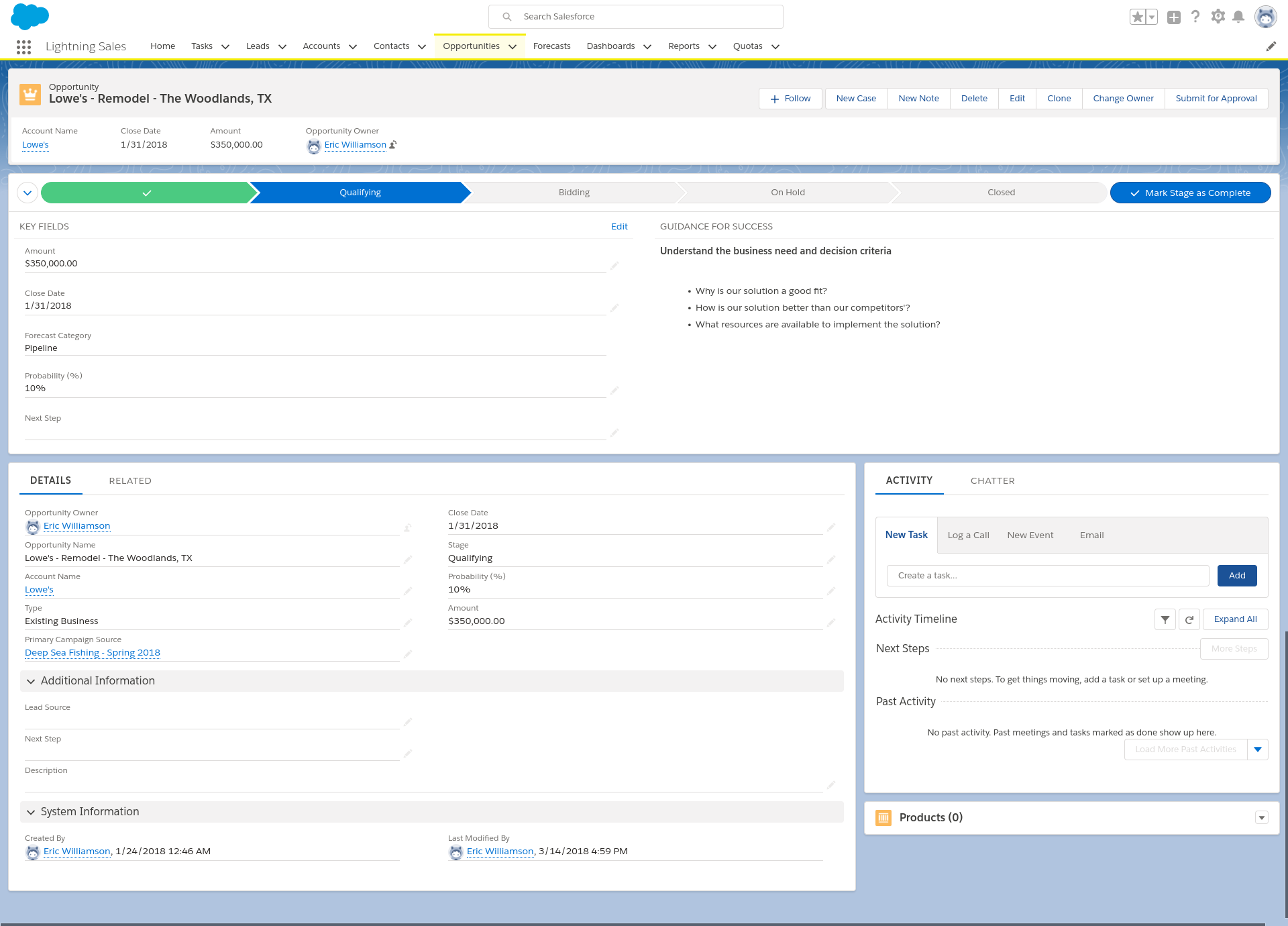
Task: Open the Contacts nav dropdown chevron
Action: [x=422, y=46]
